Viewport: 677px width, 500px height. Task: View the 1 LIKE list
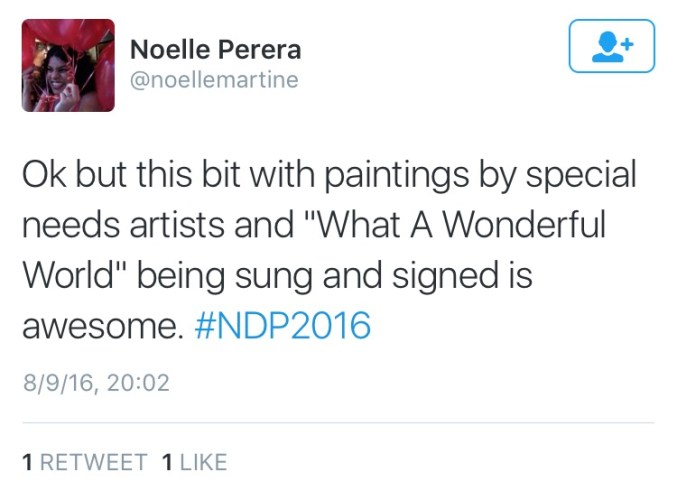tap(194, 462)
